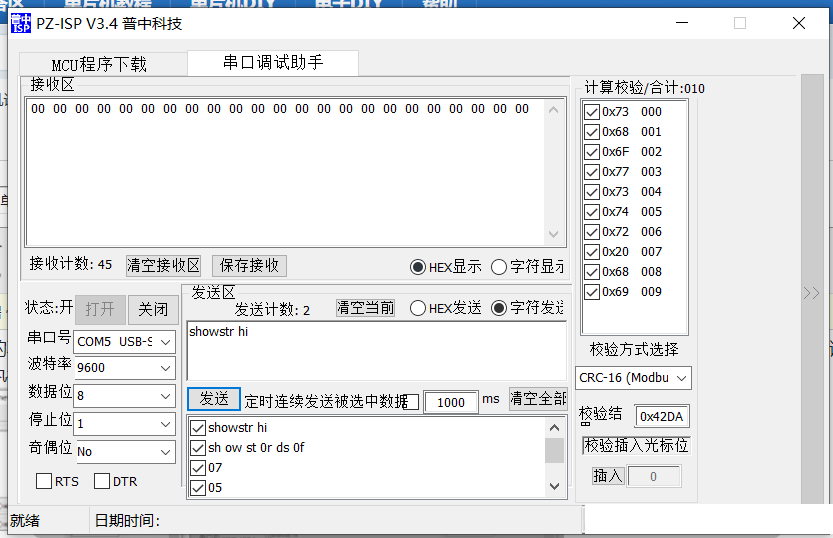Uncheck the 0x73 000 checksum entry
The height and width of the screenshot is (538, 833).
pos(592,112)
